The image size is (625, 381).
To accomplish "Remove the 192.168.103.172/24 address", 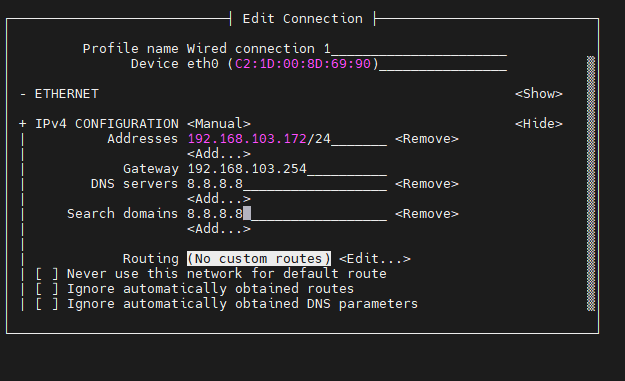I will (426, 139).
